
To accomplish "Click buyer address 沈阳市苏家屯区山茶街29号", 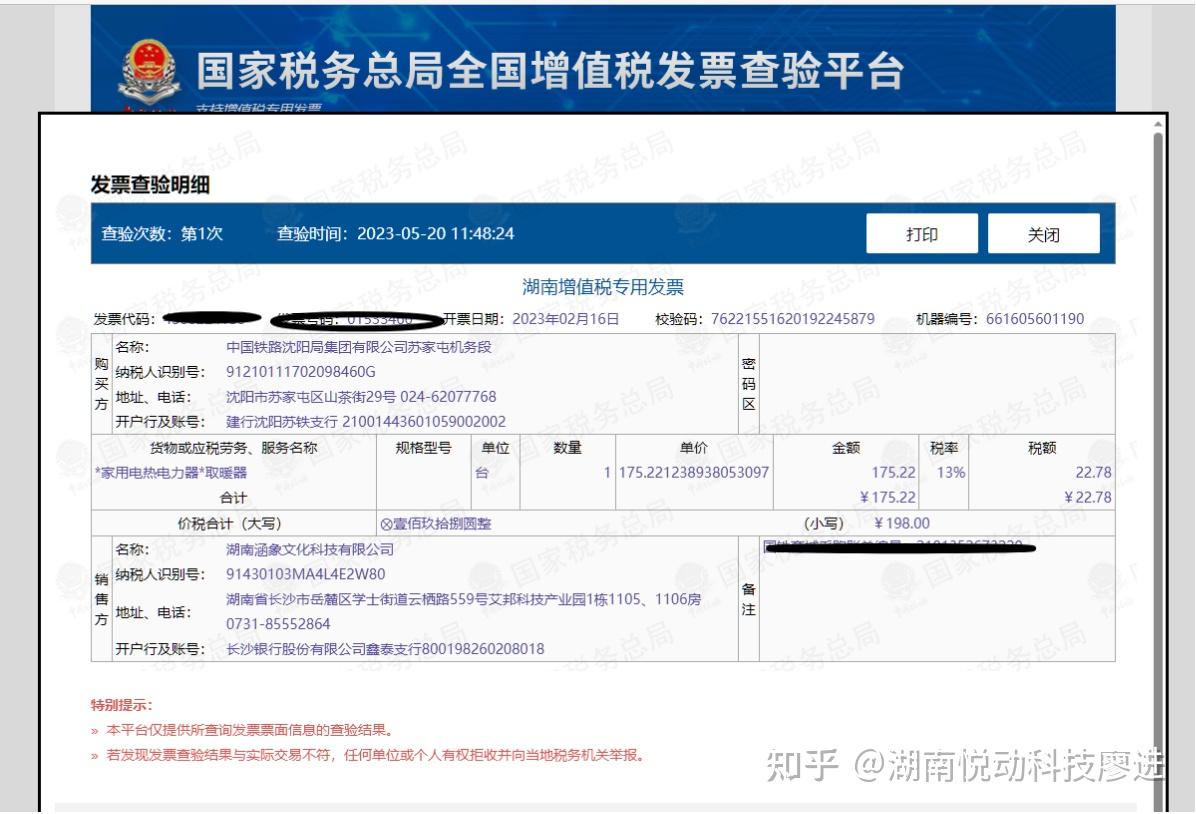I will click(310, 397).
